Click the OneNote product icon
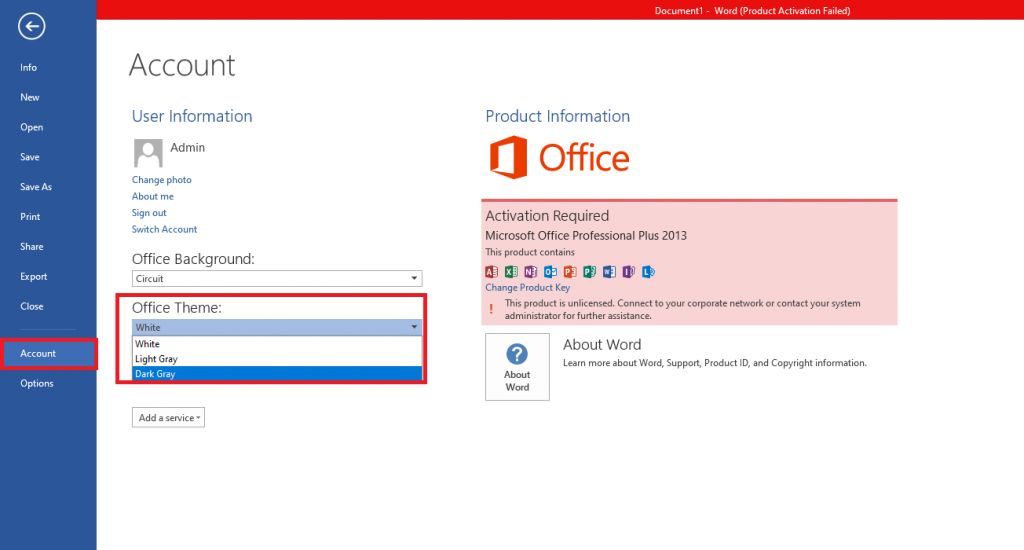The width and height of the screenshot is (1024, 550). click(x=531, y=272)
